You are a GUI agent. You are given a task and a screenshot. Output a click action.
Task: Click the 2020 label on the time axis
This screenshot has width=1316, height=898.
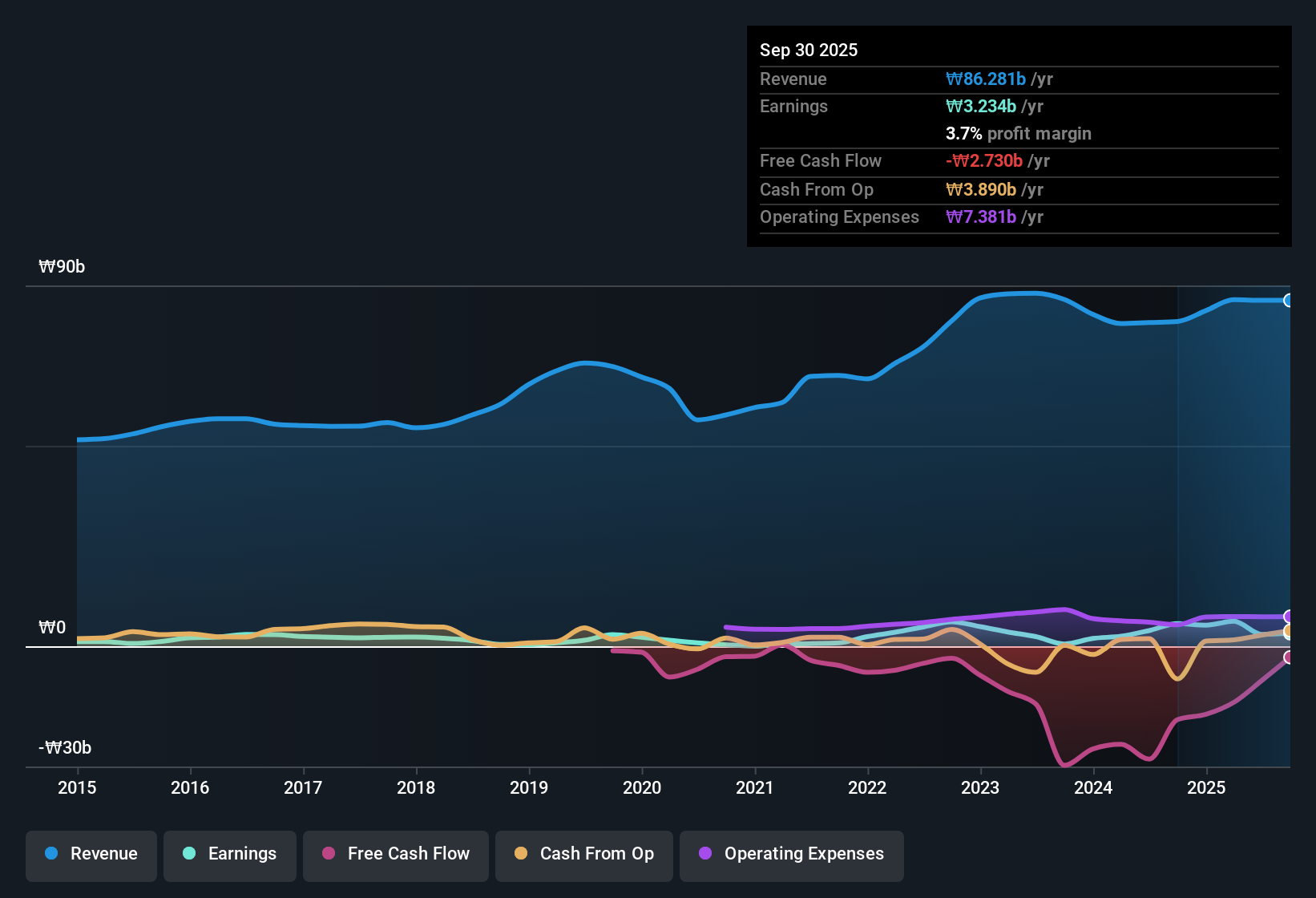(x=642, y=788)
